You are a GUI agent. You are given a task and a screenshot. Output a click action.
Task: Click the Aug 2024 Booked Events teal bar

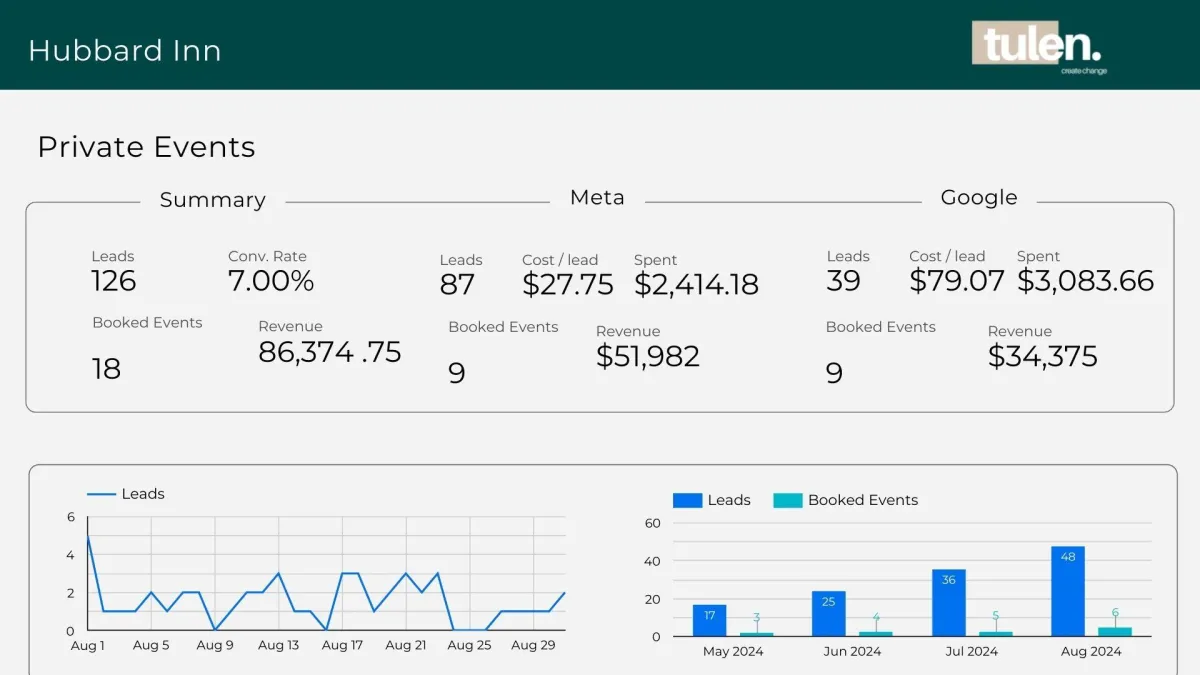pyautogui.click(x=1115, y=631)
